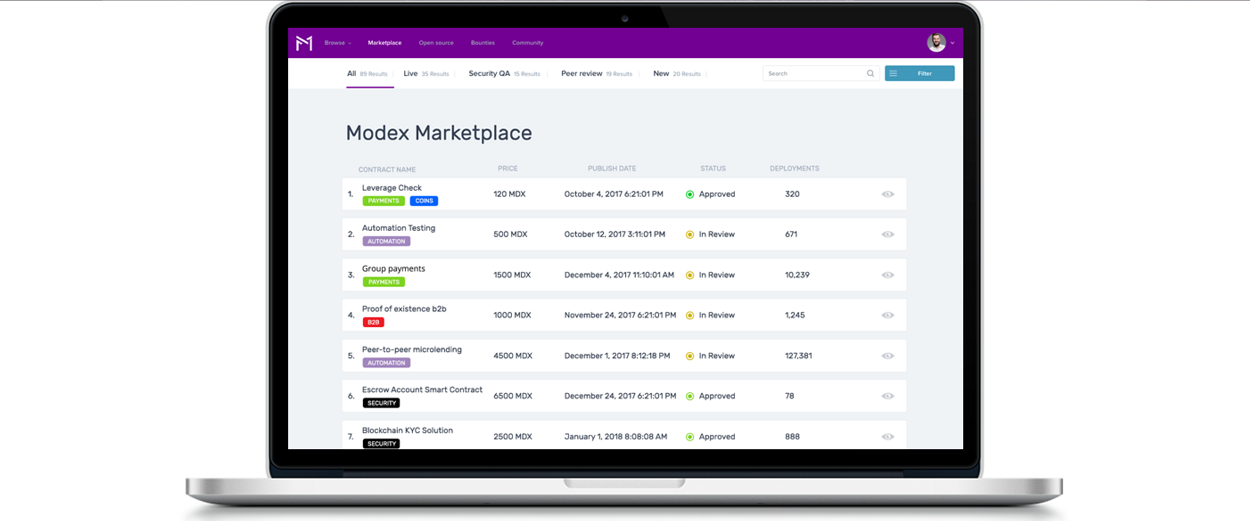Switch to the Live tab
1250x521 pixels.
426,73
